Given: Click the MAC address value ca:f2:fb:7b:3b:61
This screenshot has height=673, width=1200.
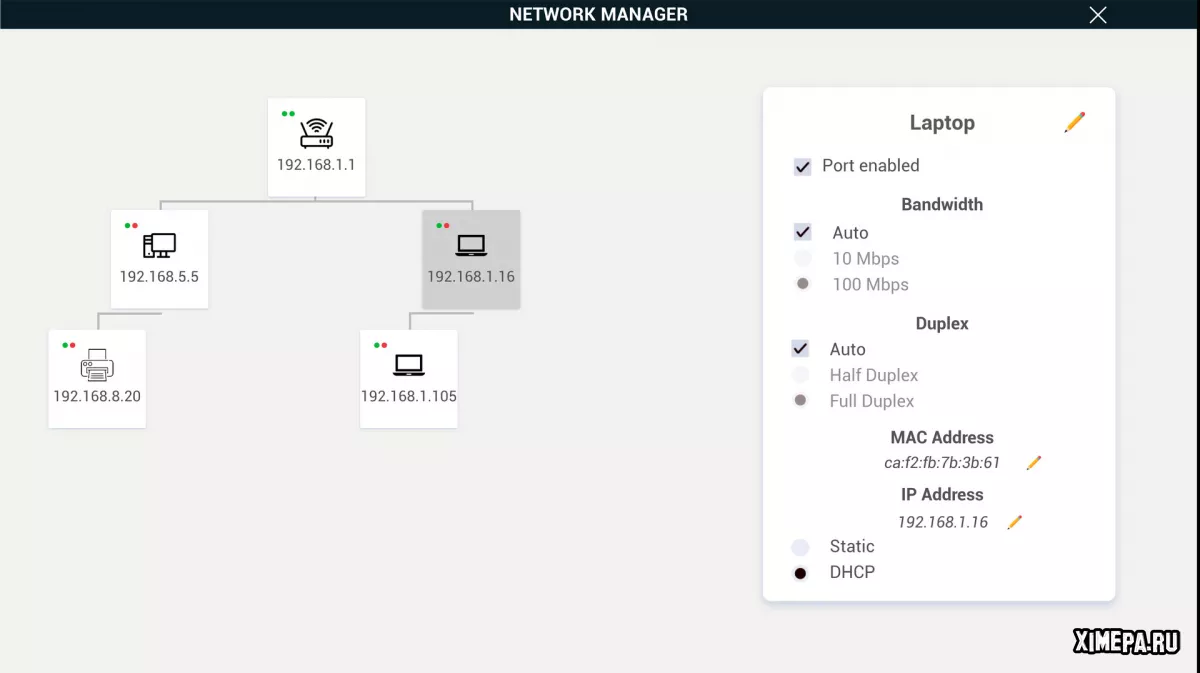Looking at the screenshot, I should click(941, 463).
